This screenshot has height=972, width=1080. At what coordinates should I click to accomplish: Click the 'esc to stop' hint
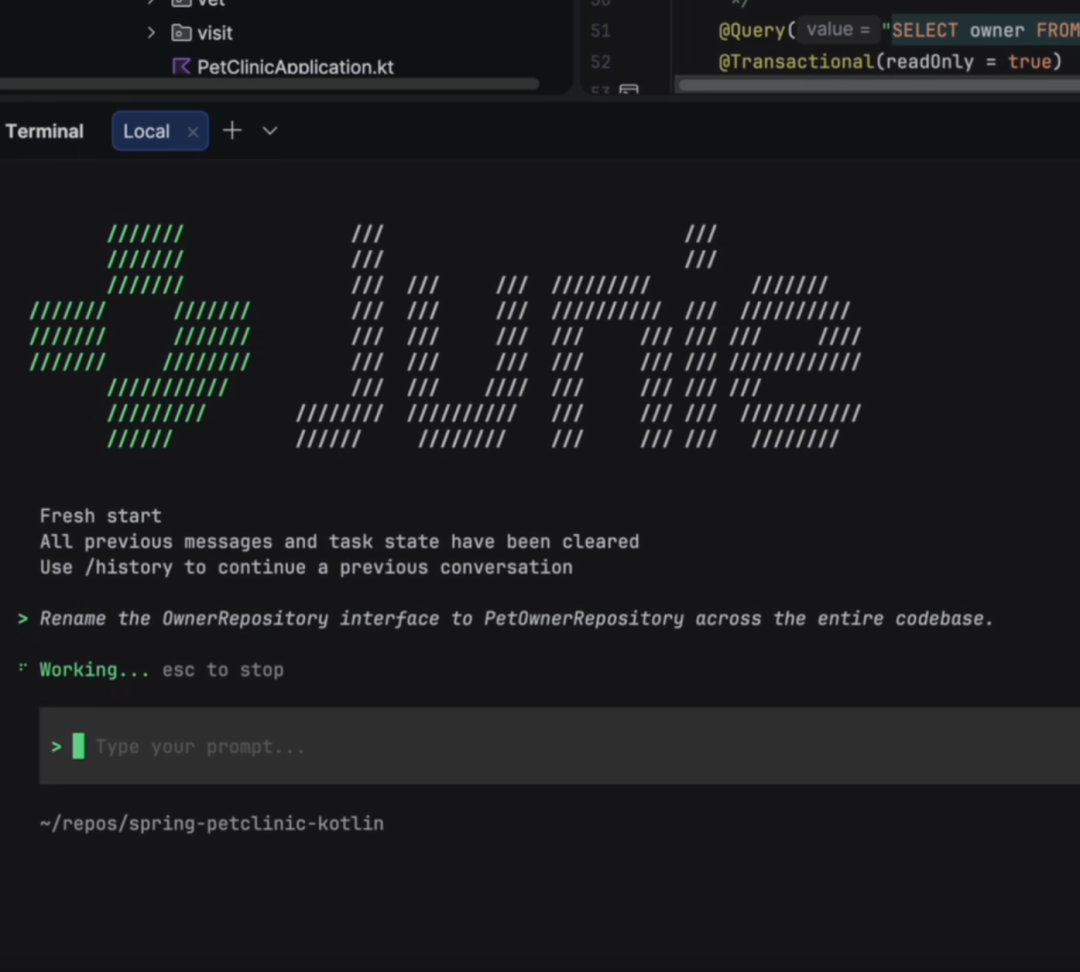click(x=222, y=670)
